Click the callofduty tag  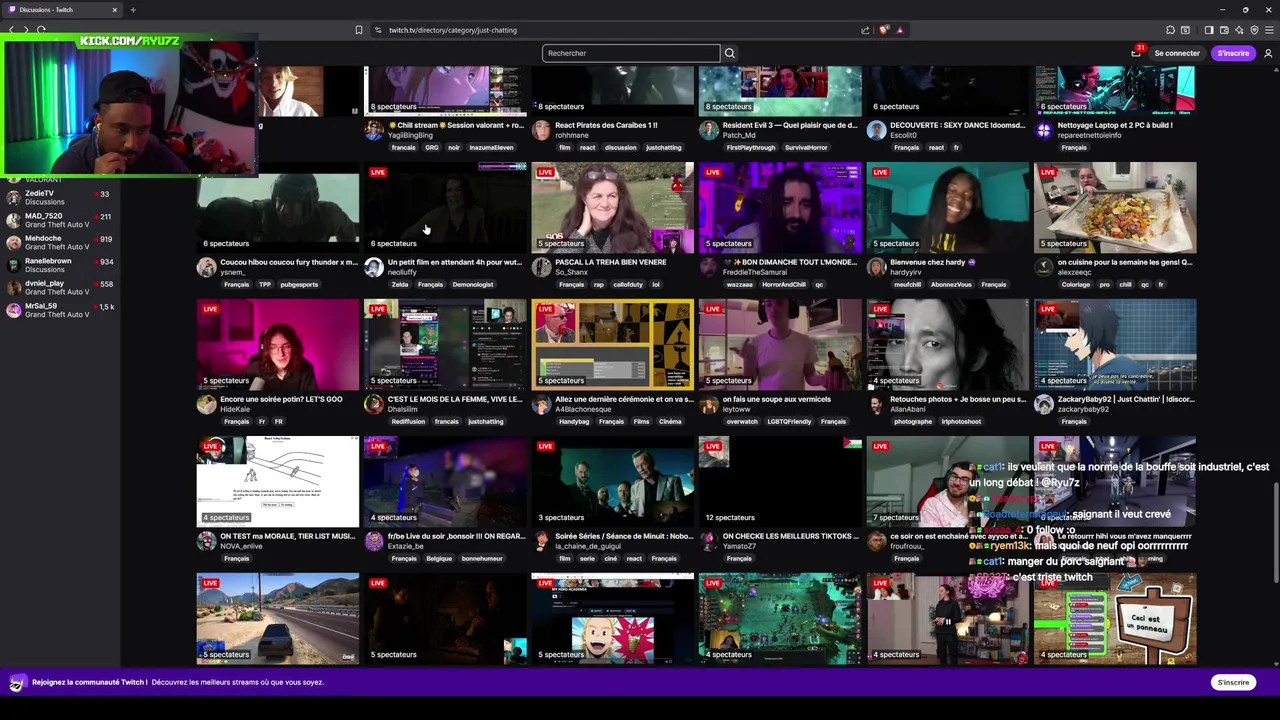628,284
